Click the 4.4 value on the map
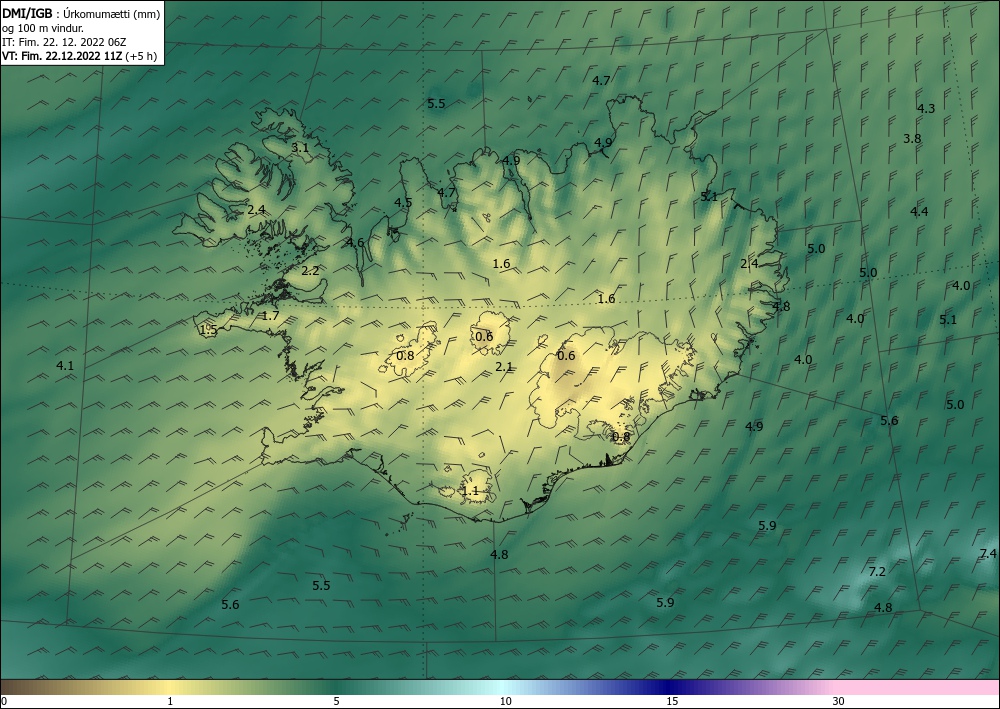 tap(919, 212)
